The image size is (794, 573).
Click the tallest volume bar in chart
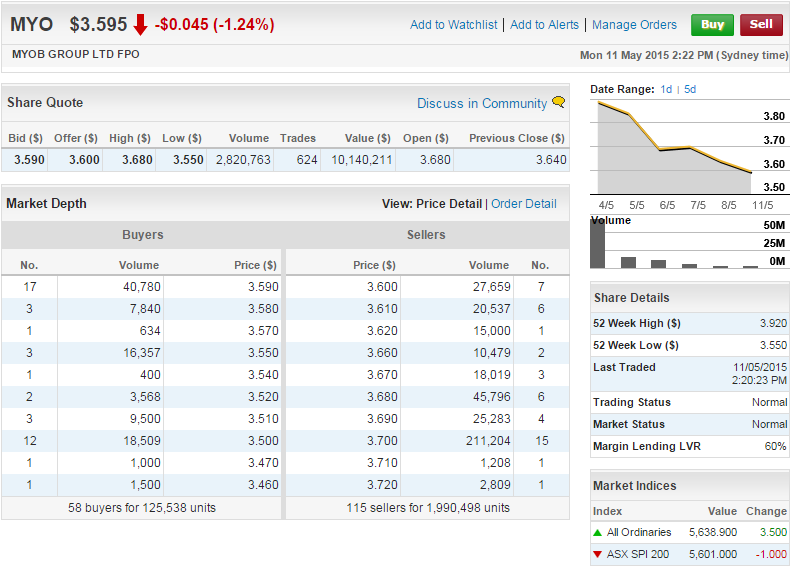598,243
